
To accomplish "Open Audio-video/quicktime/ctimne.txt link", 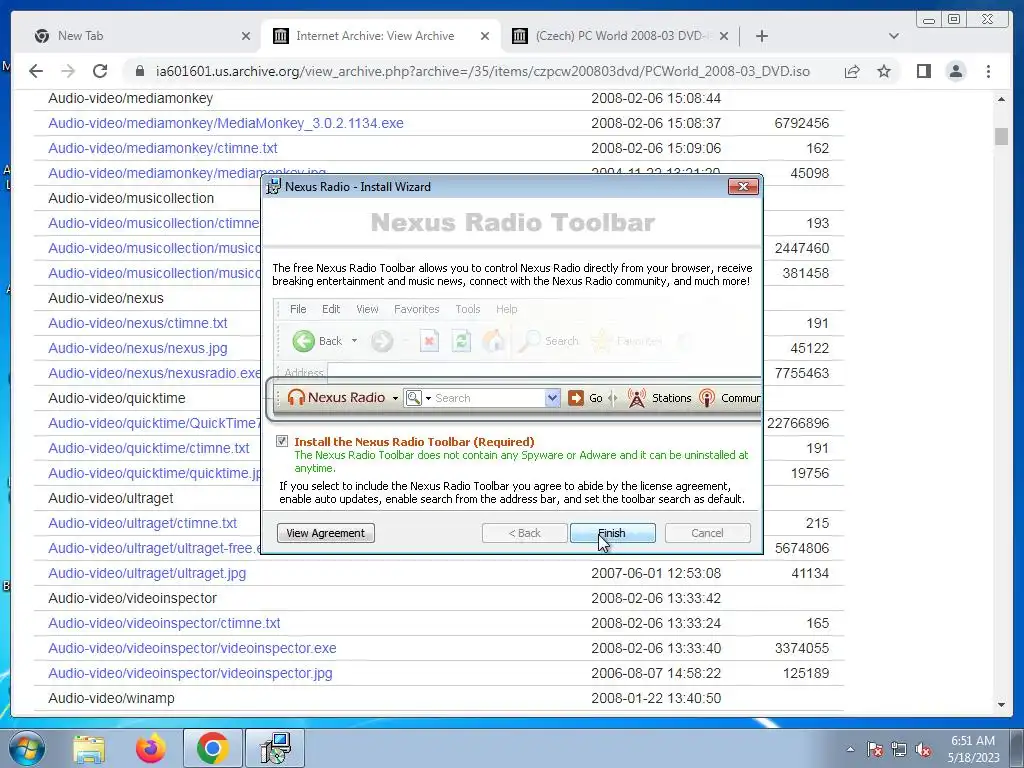I will (149, 448).
